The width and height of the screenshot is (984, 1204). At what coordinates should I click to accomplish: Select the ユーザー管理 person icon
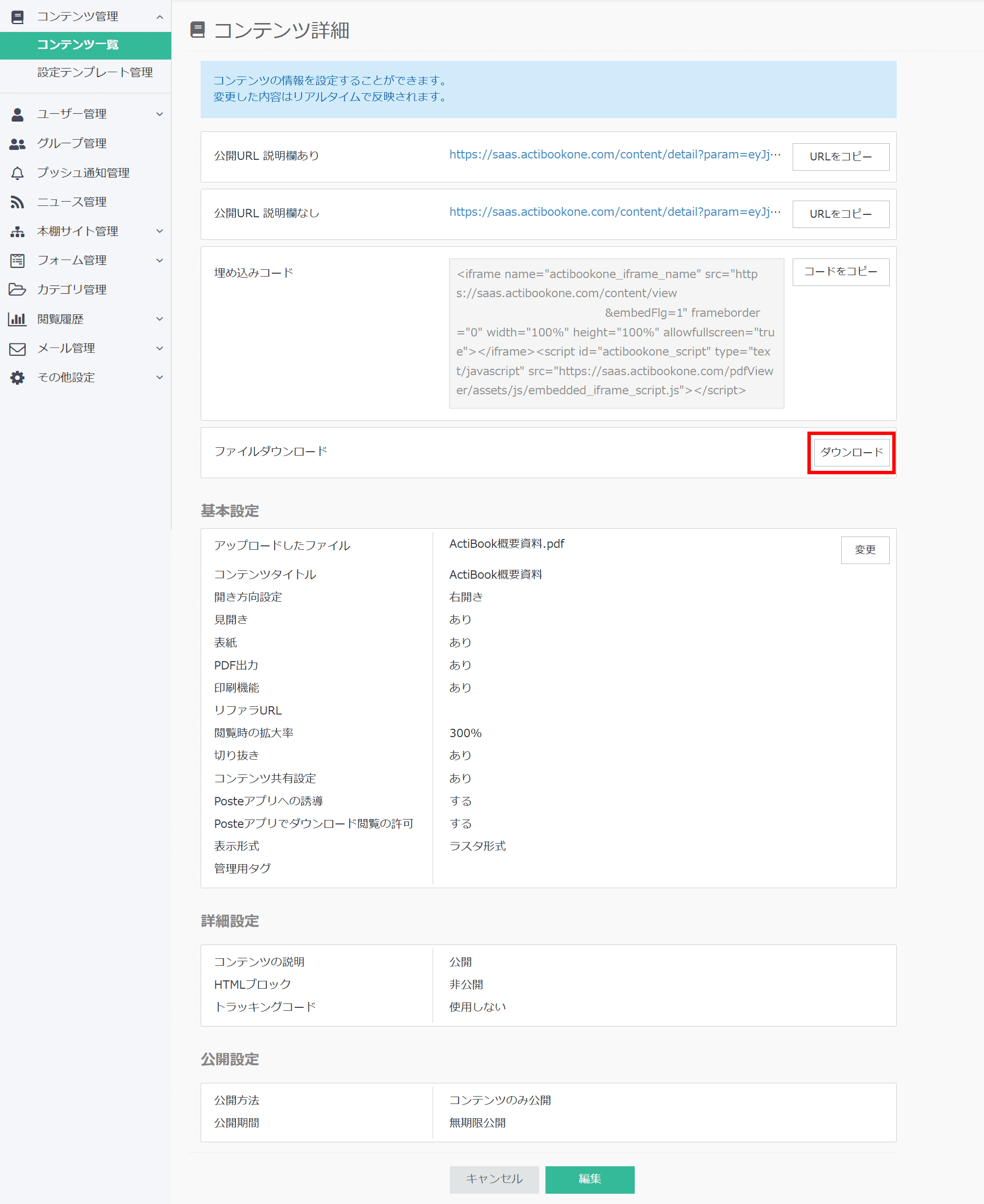point(17,114)
